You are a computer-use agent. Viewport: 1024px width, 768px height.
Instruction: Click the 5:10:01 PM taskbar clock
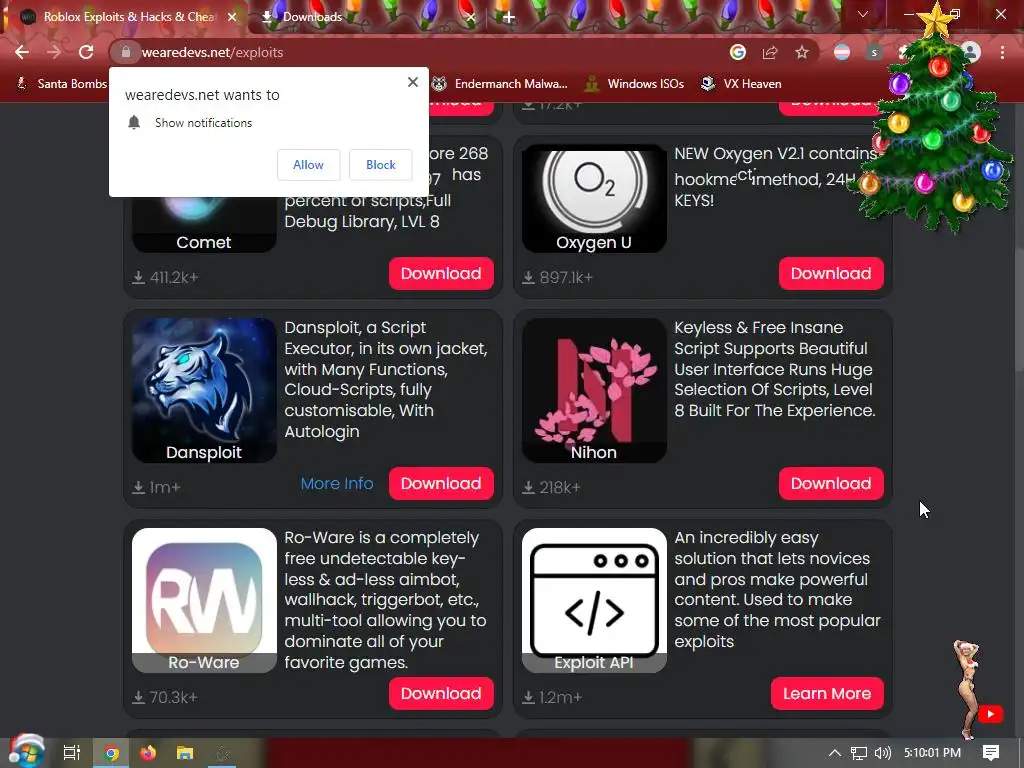[933, 753]
